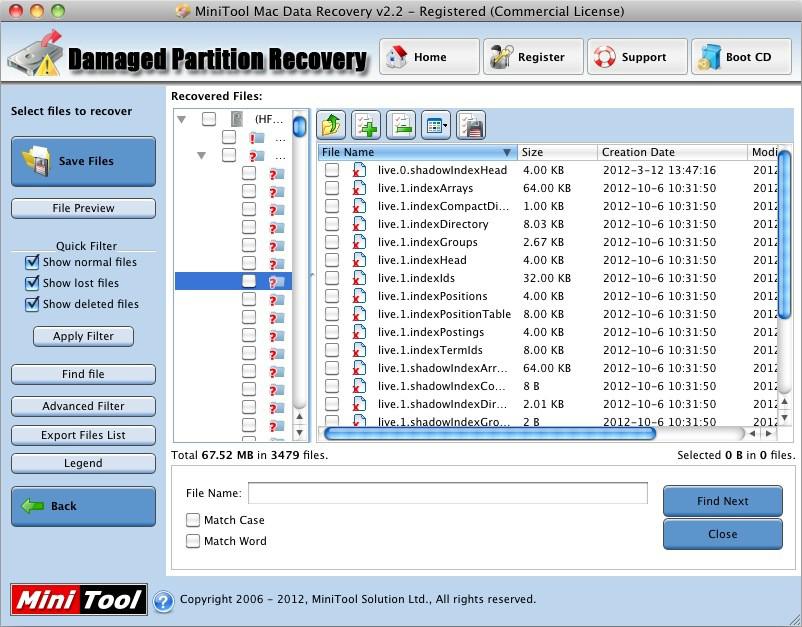The image size is (802, 627).
Task: Click the file list scroll-down arrow
Action: point(785,418)
